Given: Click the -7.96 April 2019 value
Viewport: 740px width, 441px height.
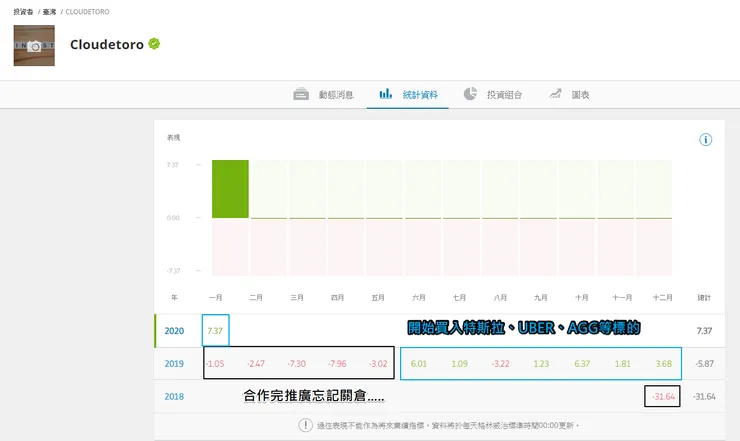Looking at the screenshot, I should [337, 364].
